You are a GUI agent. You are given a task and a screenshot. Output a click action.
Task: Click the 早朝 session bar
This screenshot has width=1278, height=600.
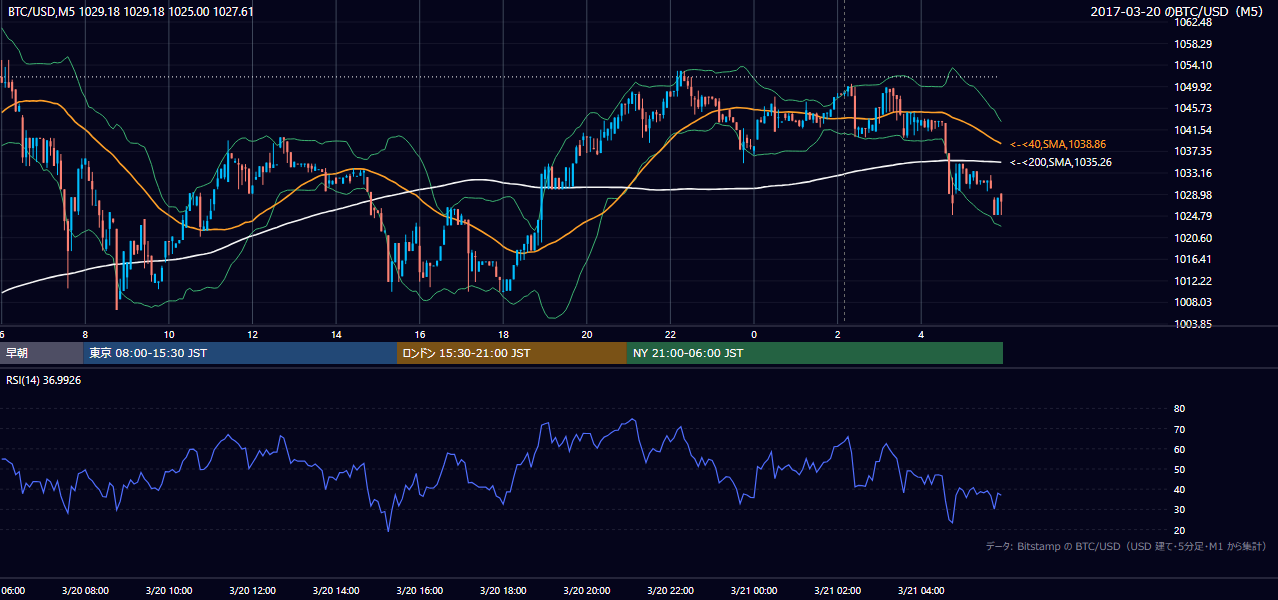[x=42, y=353]
